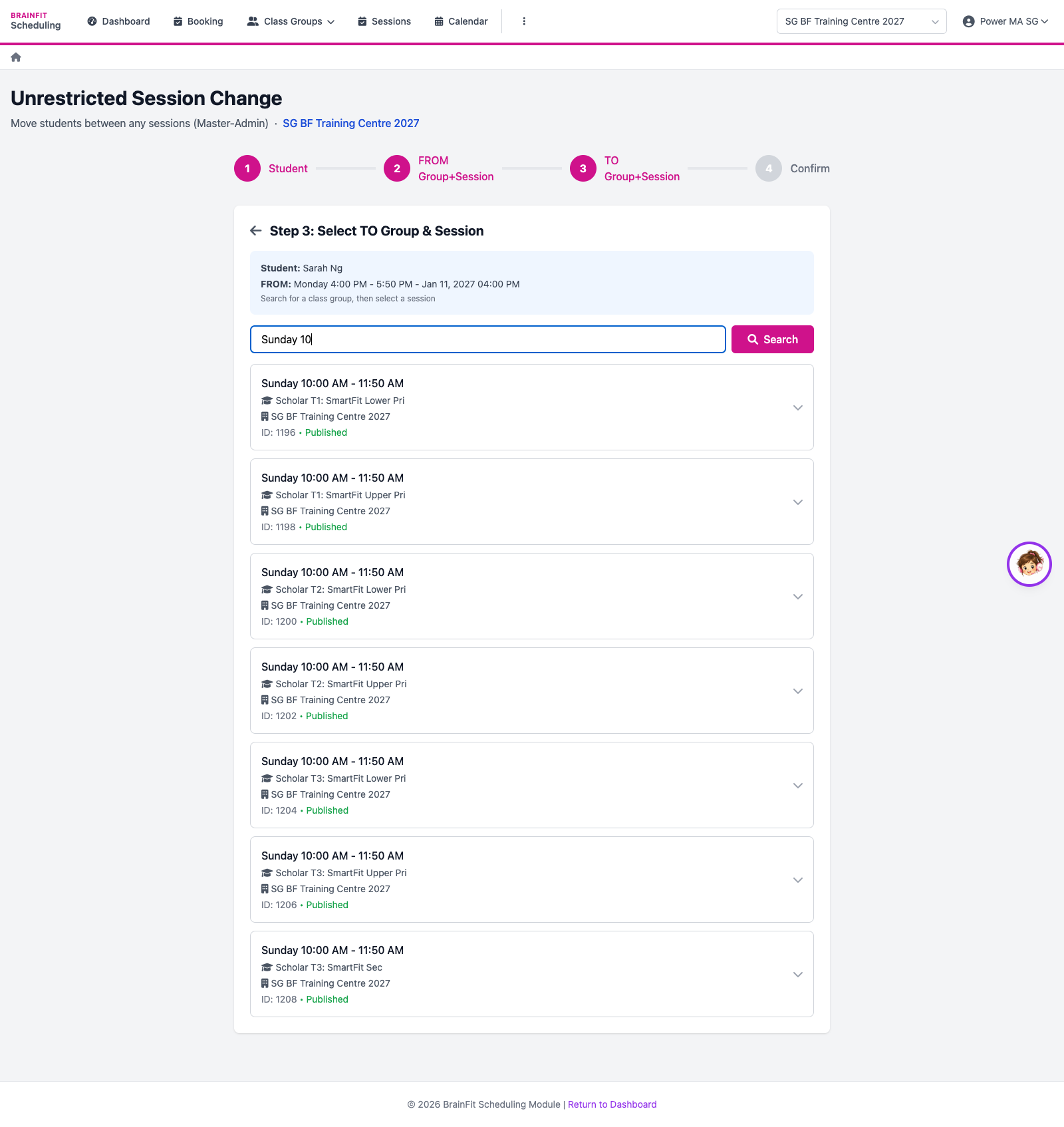Click the class group search field

click(x=487, y=339)
